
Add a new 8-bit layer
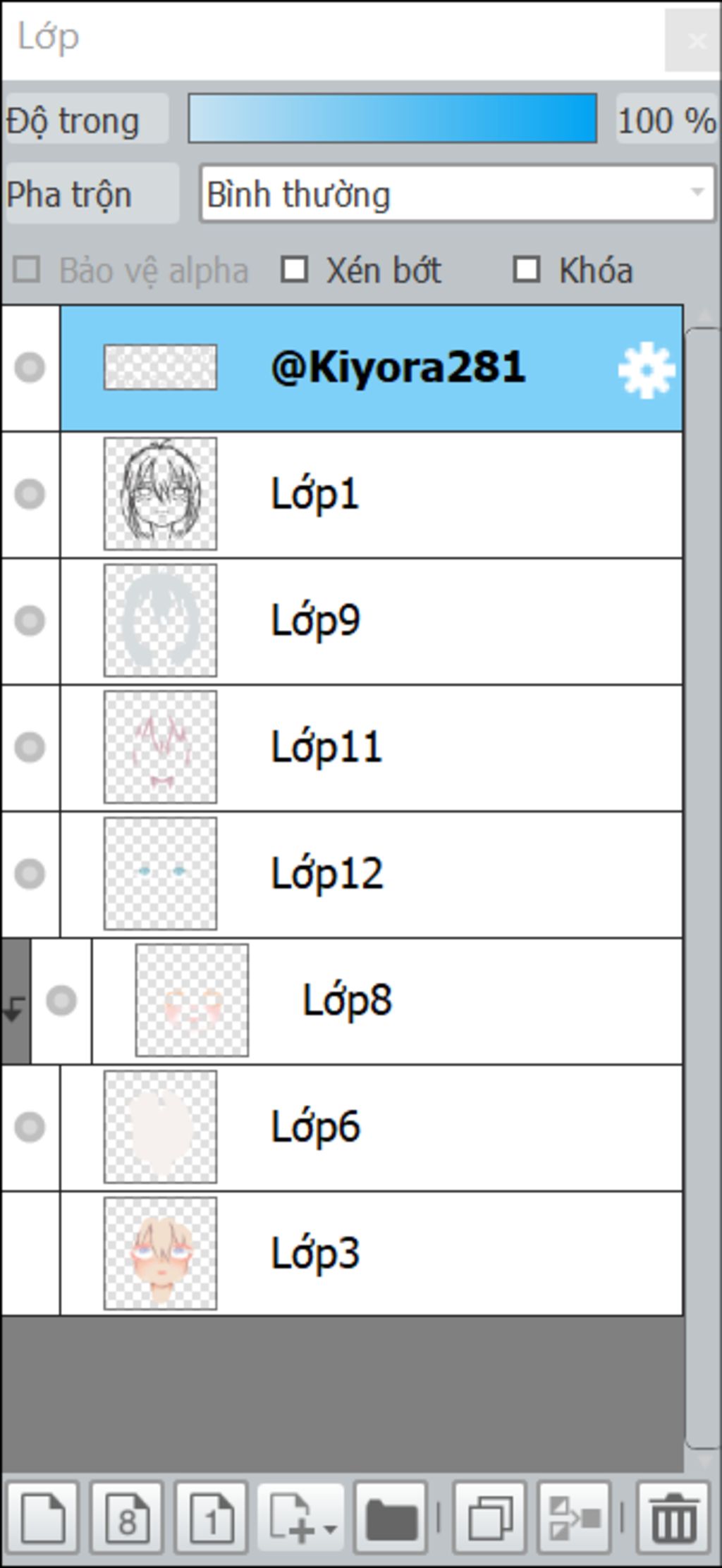(128, 1517)
